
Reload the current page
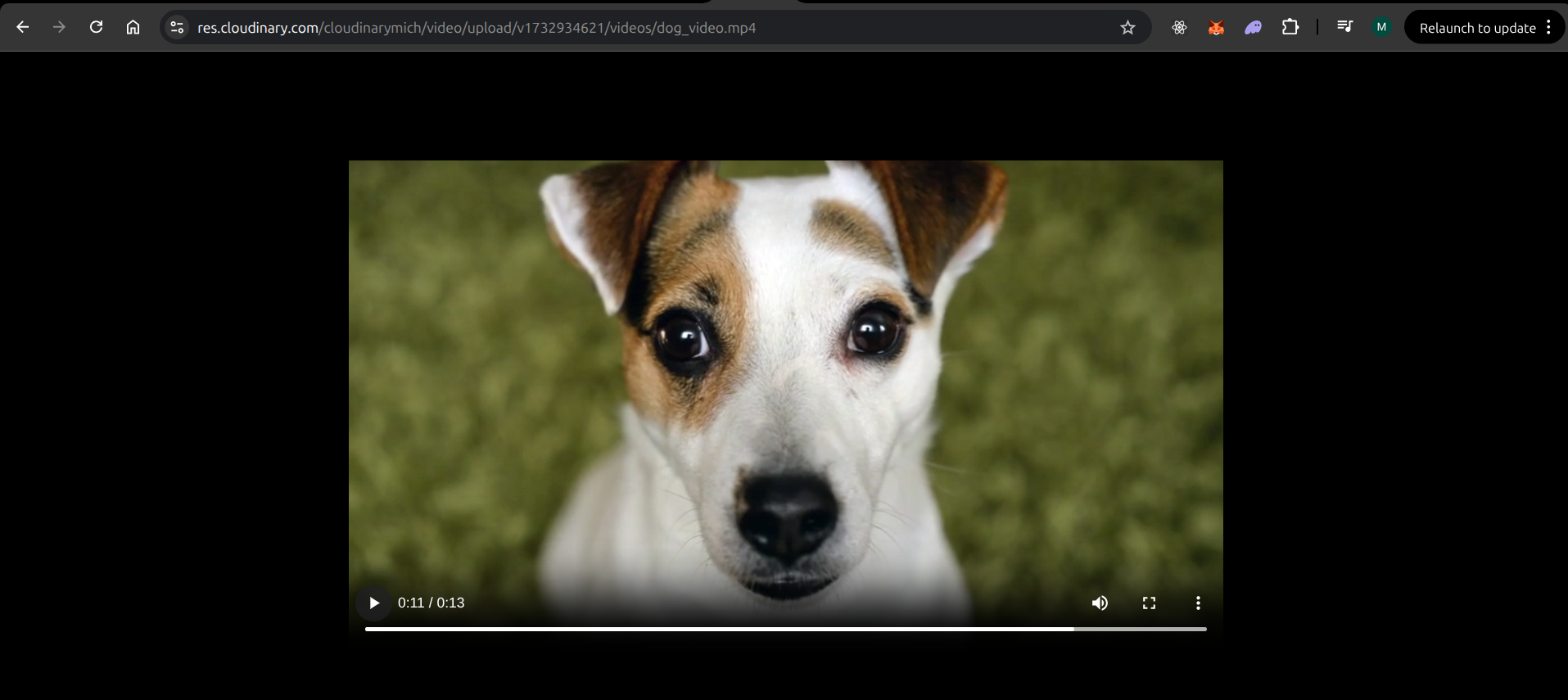96,27
